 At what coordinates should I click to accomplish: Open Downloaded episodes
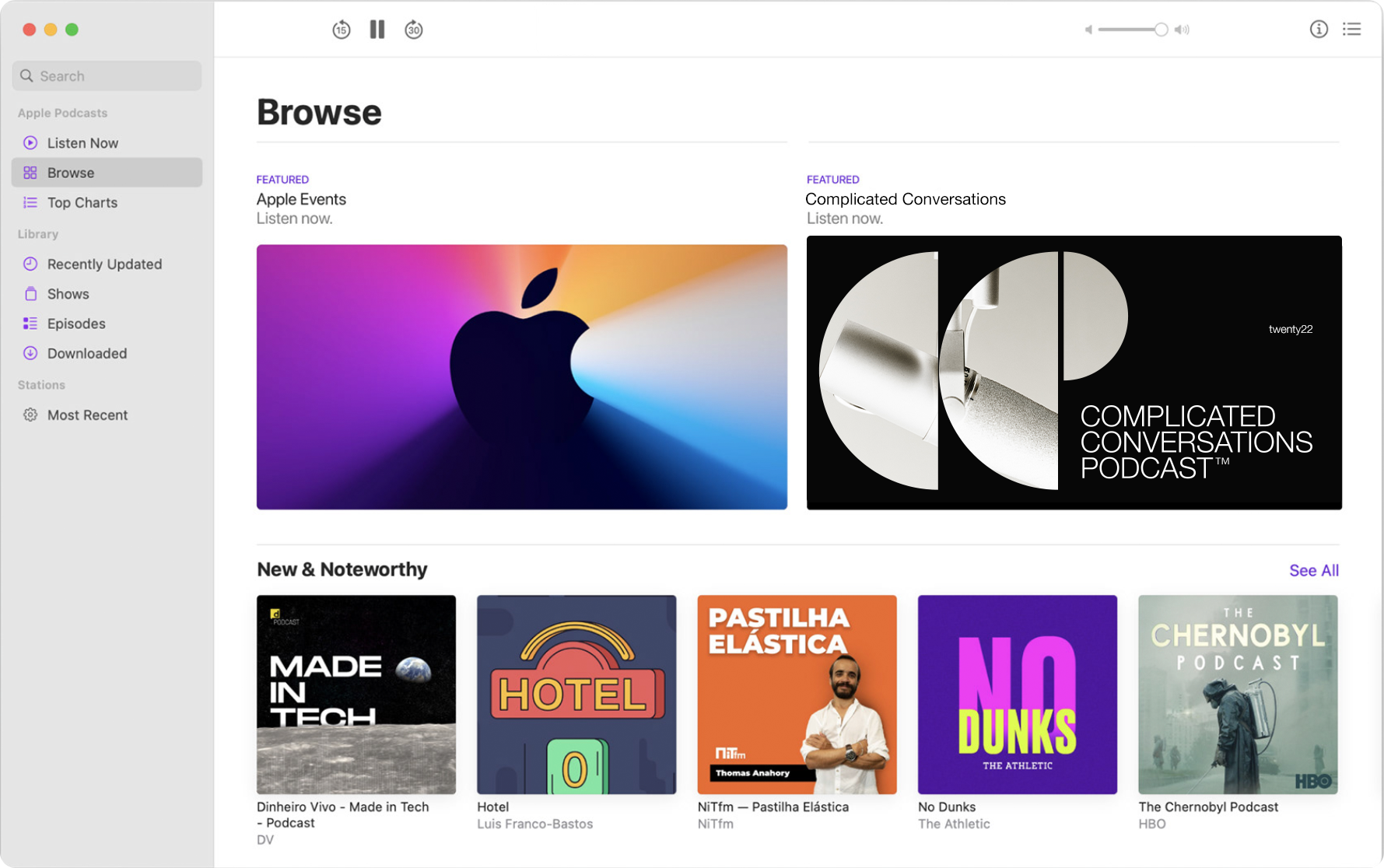[107, 353]
